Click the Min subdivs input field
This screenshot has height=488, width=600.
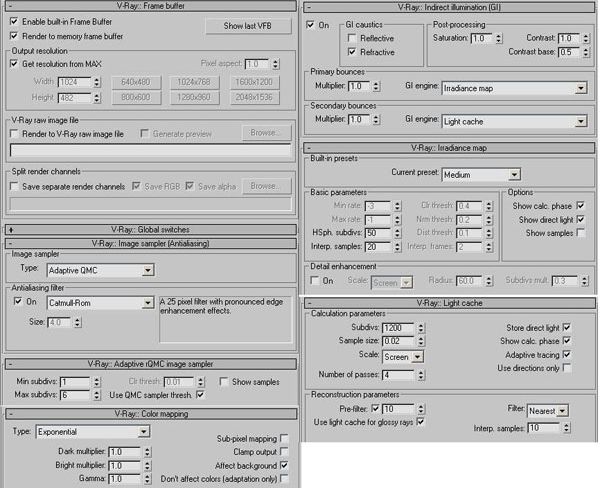click(75, 382)
